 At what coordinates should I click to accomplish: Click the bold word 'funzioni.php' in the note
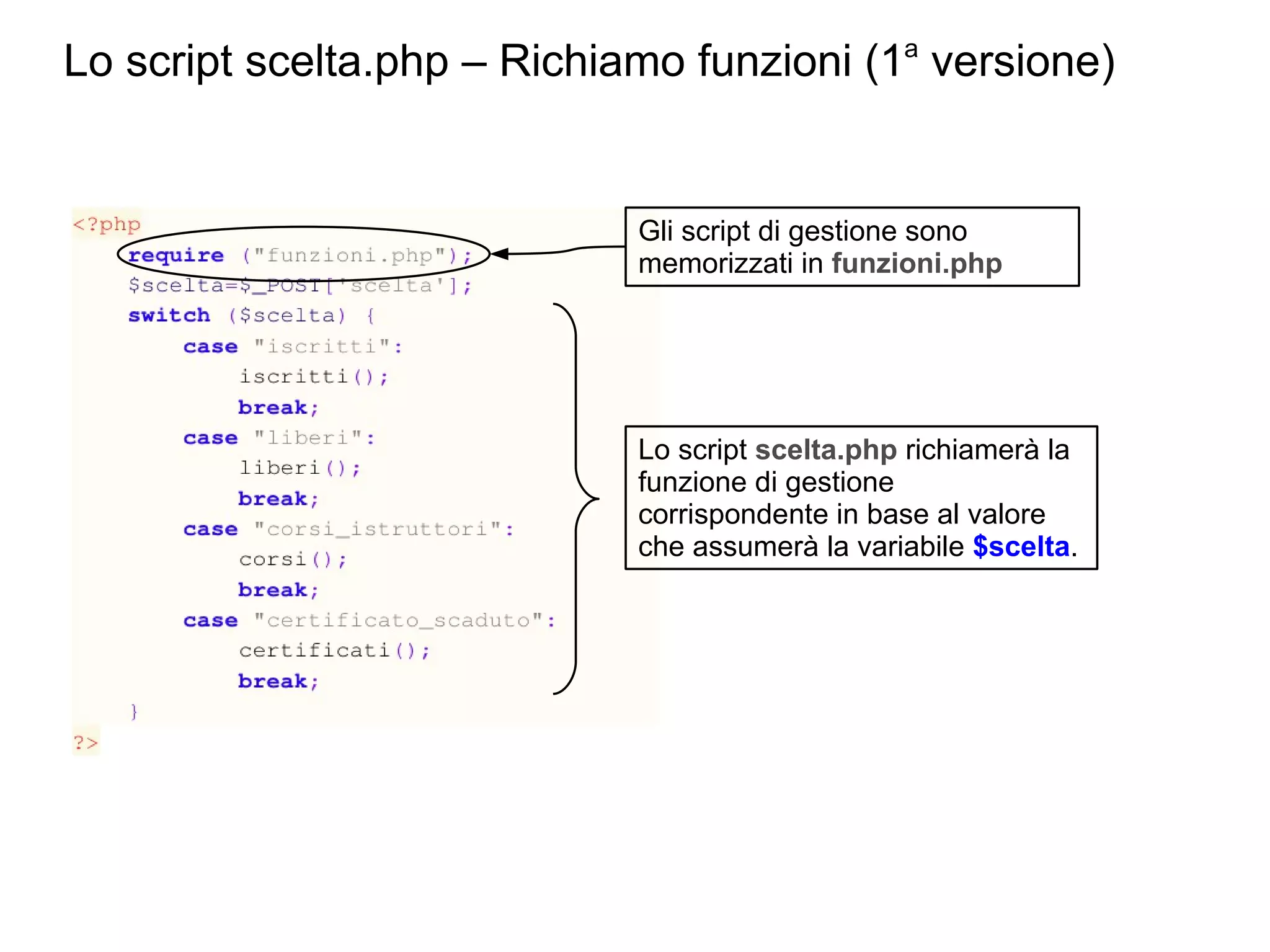pos(917,264)
